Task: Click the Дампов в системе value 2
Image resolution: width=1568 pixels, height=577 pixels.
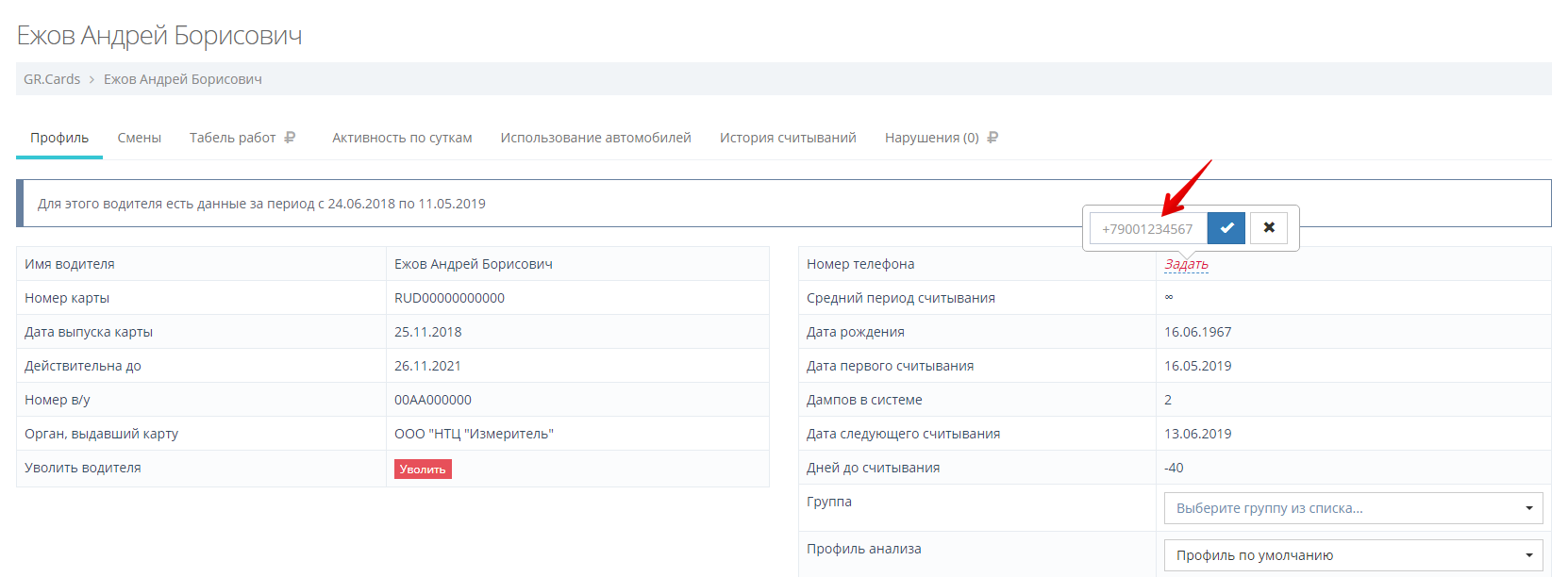Action: click(1168, 400)
